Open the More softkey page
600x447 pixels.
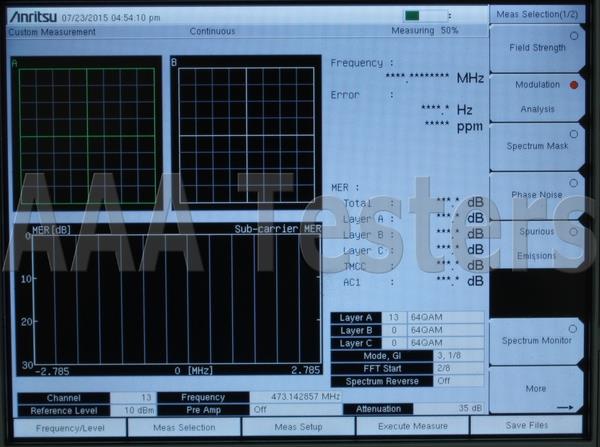[x=536, y=389]
